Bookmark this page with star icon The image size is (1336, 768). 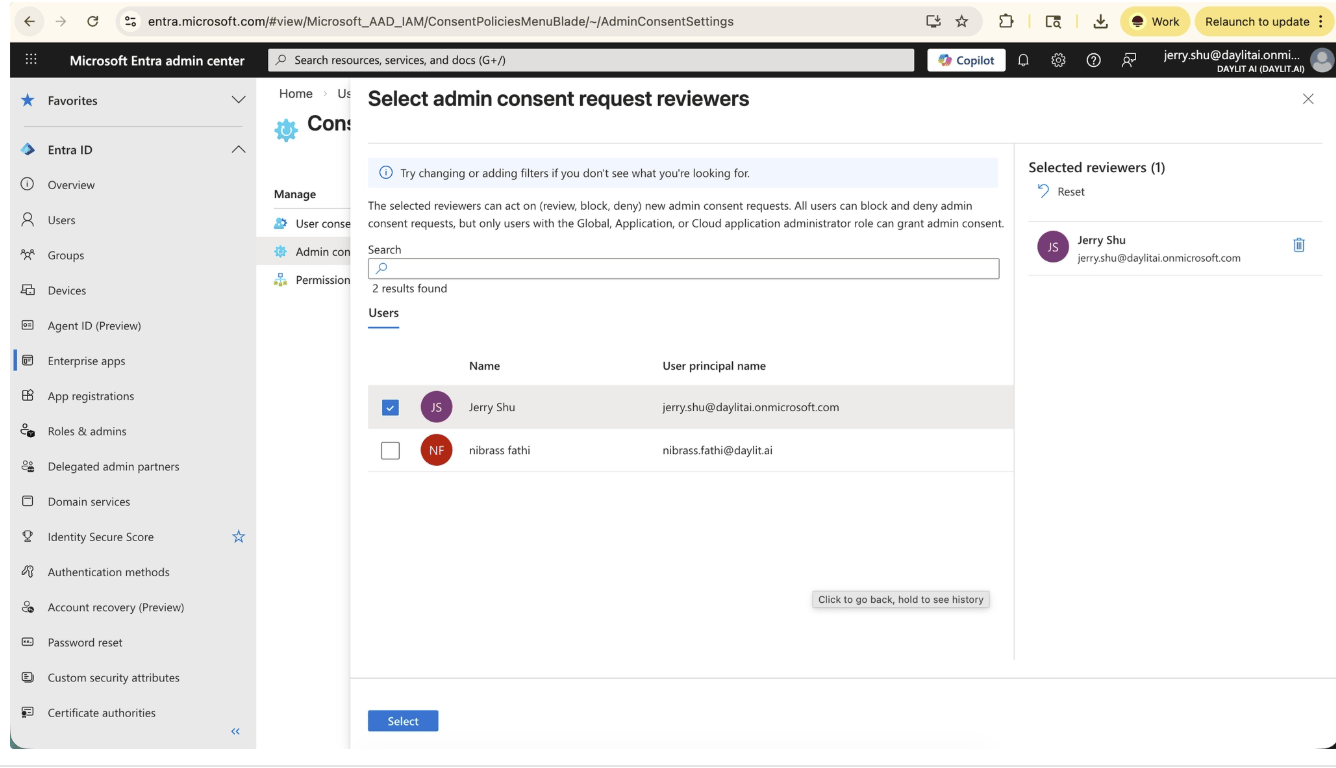961,21
